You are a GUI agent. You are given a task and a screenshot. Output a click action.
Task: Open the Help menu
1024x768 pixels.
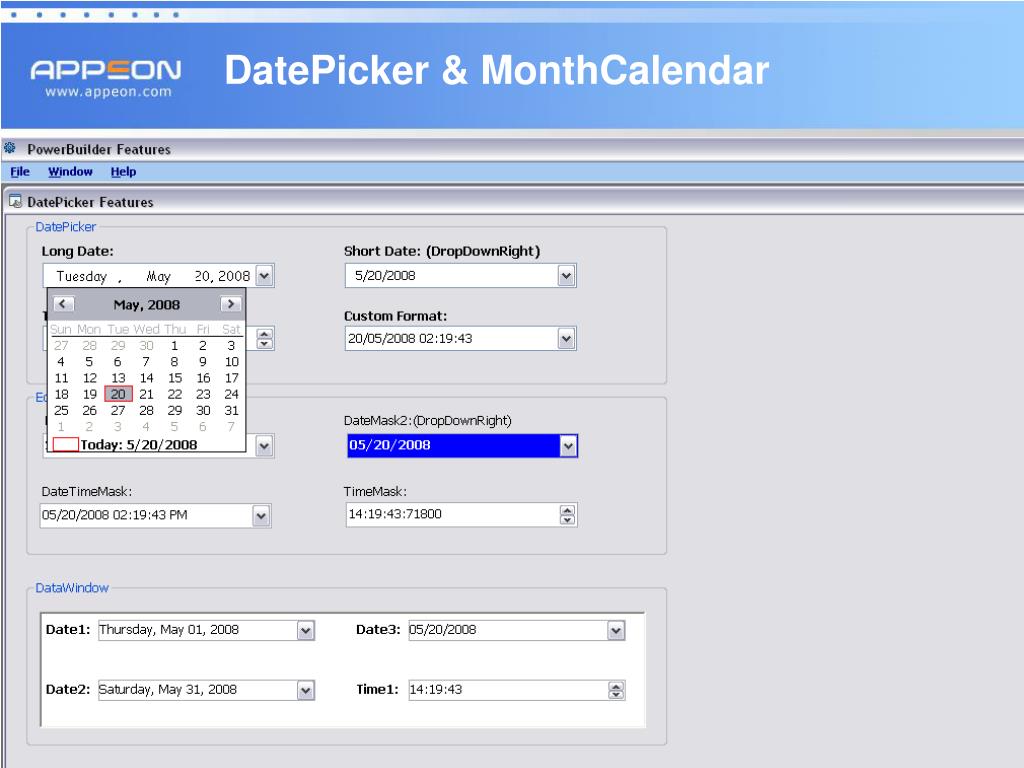[x=123, y=172]
